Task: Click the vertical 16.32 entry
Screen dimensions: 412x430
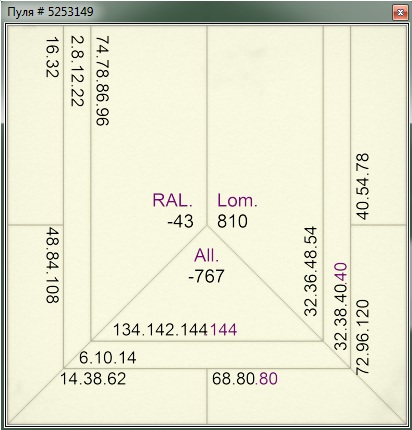Action: [x=52, y=57]
